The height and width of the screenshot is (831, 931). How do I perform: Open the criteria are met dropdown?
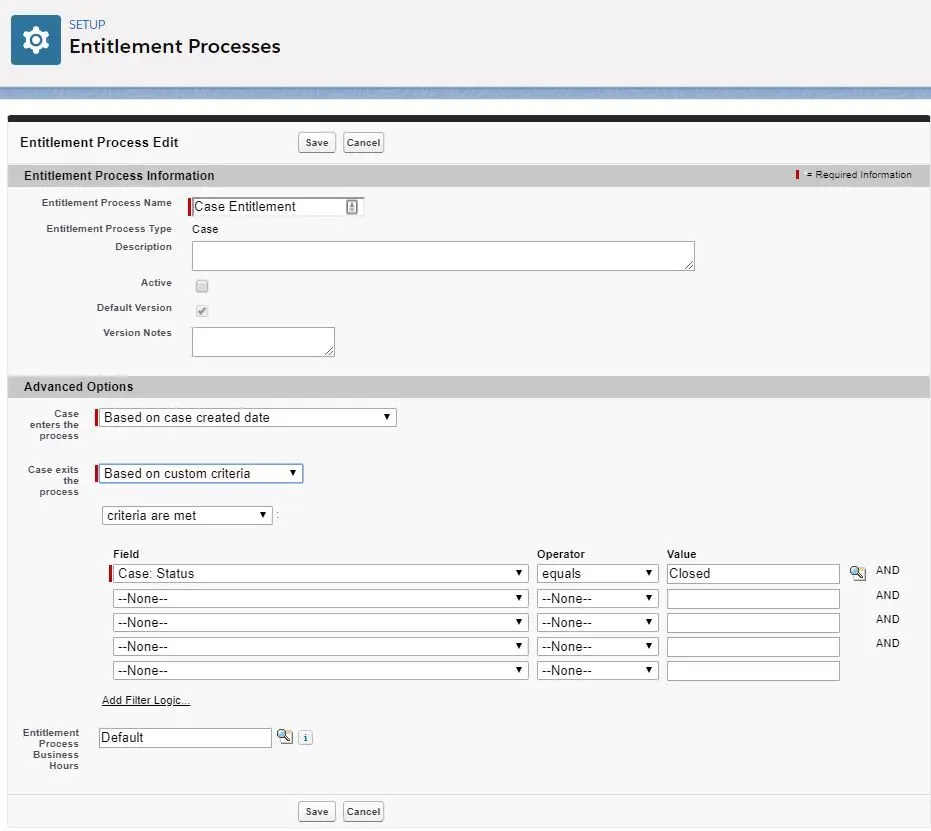[x=187, y=515]
